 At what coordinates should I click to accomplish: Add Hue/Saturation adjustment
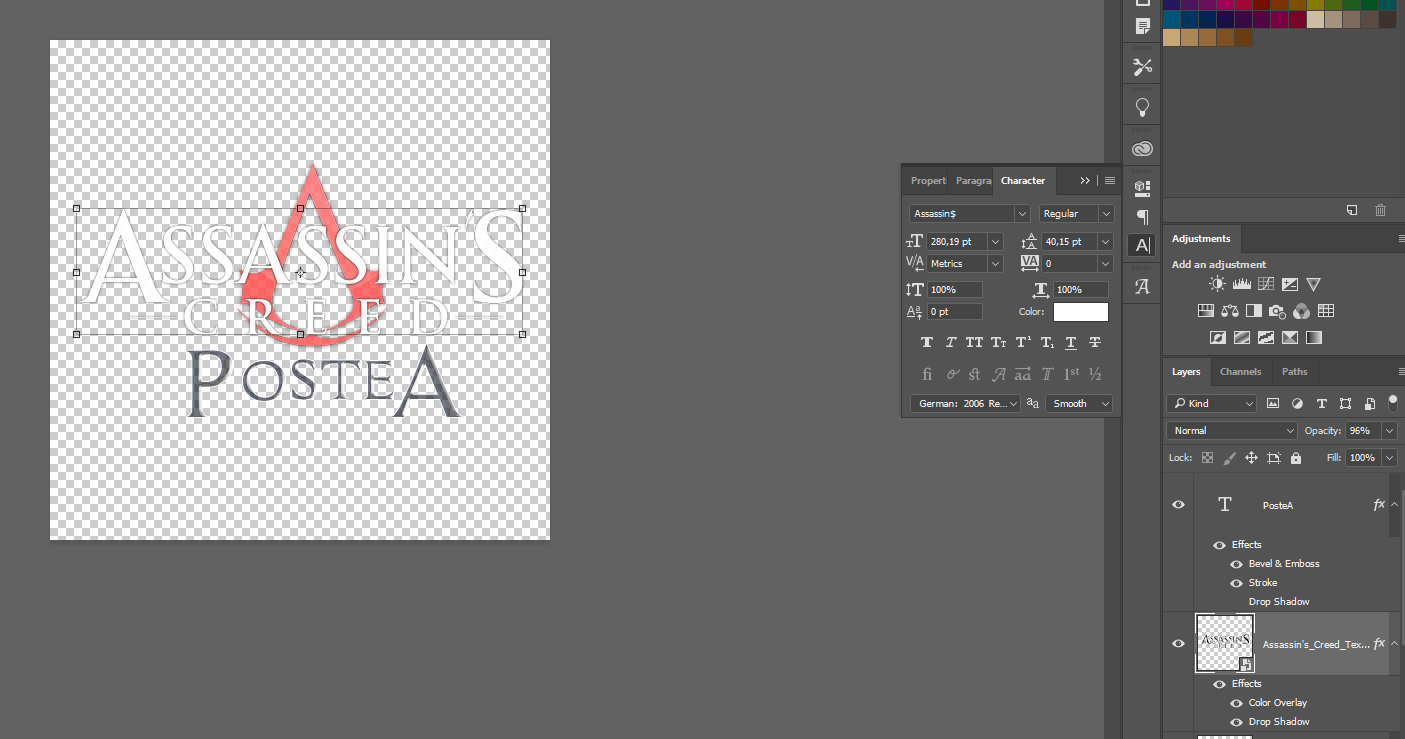point(1205,311)
